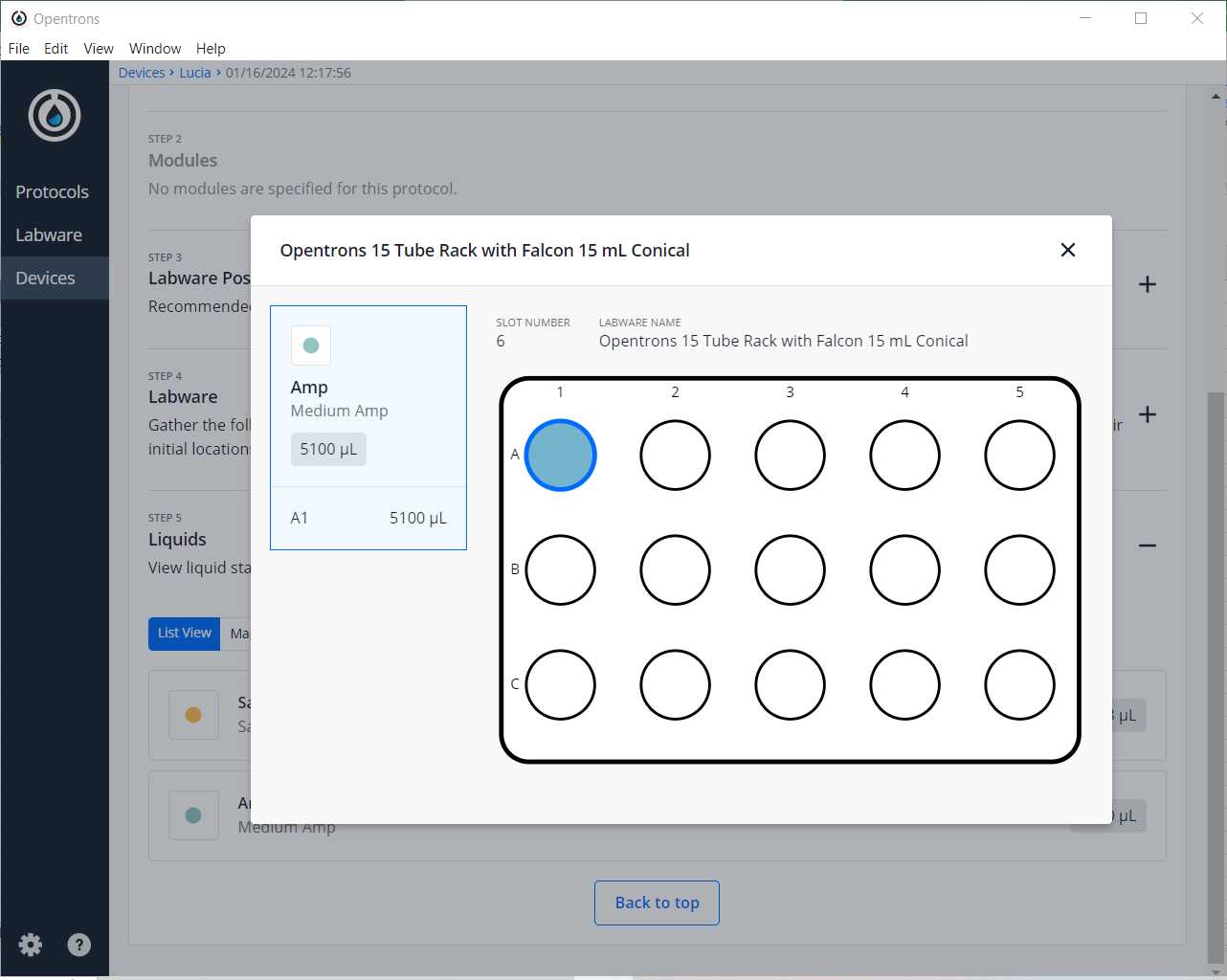Viewport: 1227px width, 980px height.
Task: Expand Step 3 Labware Position plus
Action: coord(1148,284)
